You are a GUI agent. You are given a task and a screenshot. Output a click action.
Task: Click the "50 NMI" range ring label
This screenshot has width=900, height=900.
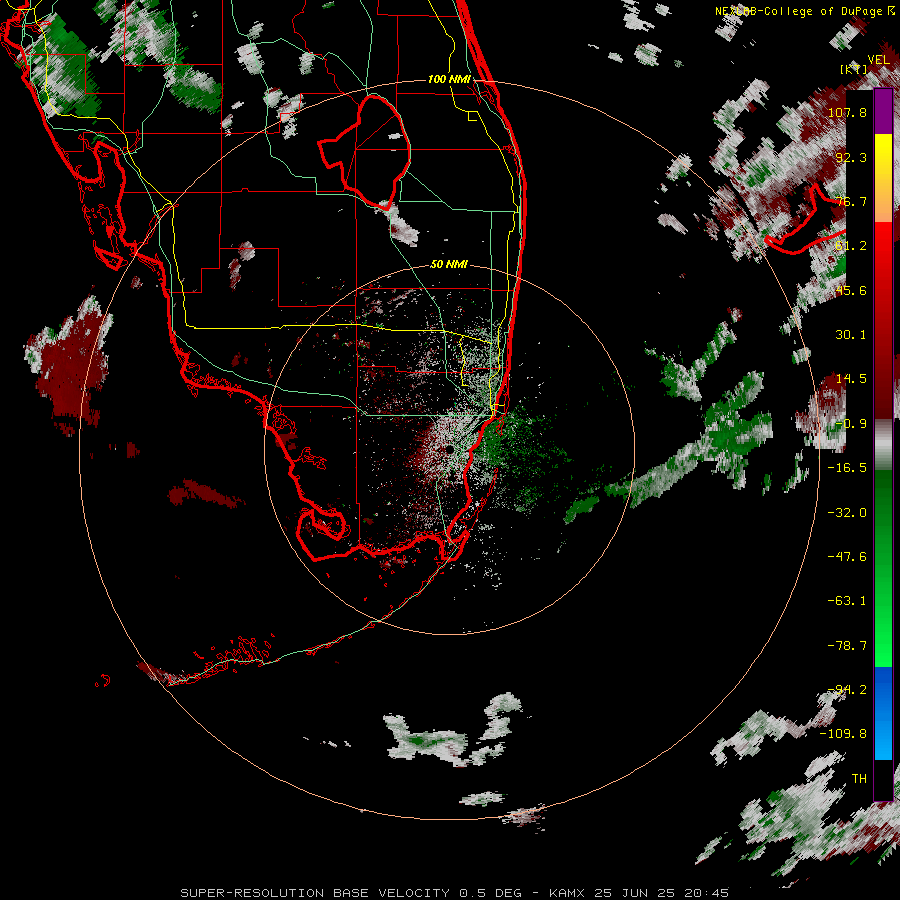pyautogui.click(x=449, y=264)
